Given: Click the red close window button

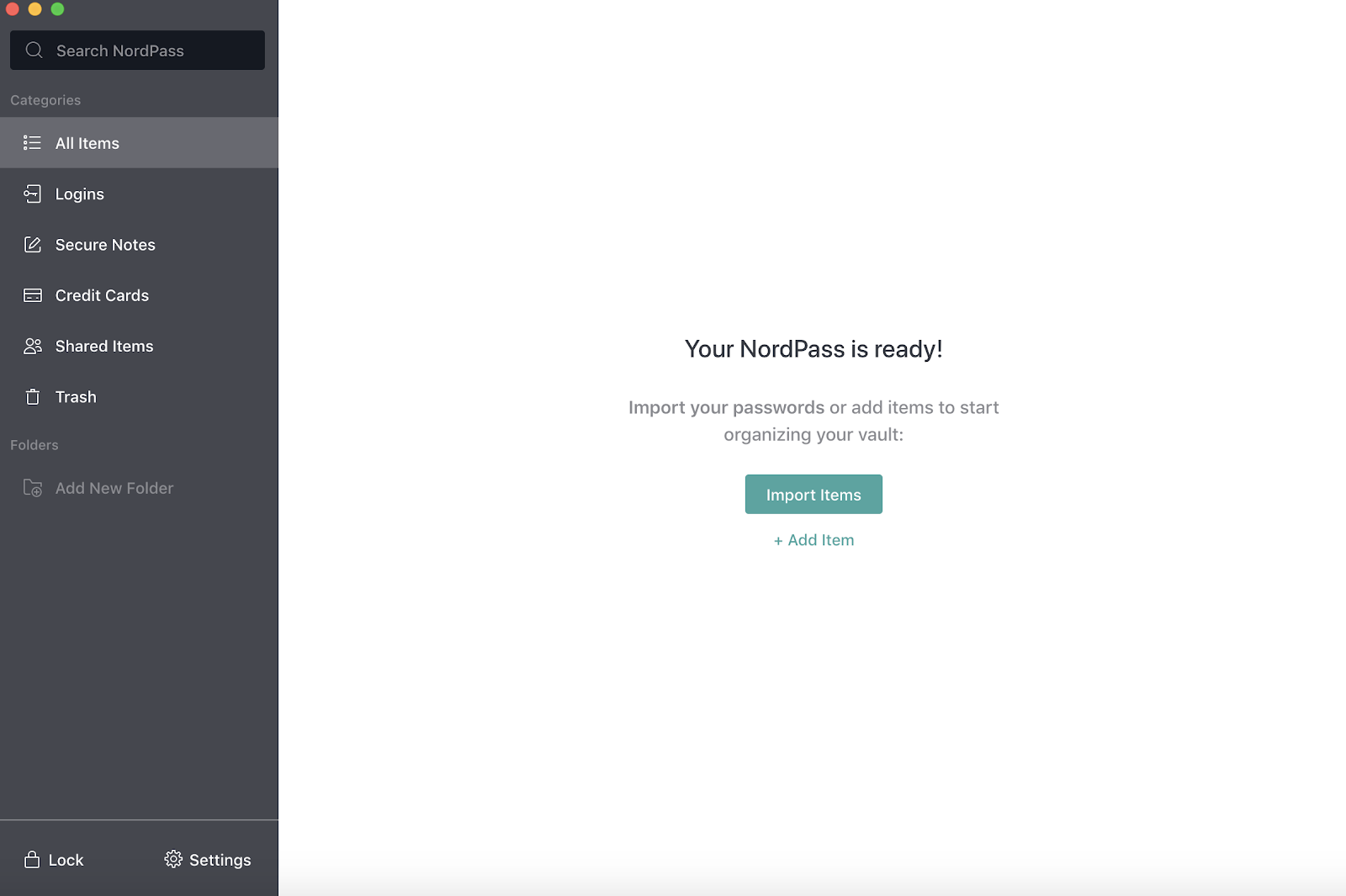Looking at the screenshot, I should click(13, 9).
